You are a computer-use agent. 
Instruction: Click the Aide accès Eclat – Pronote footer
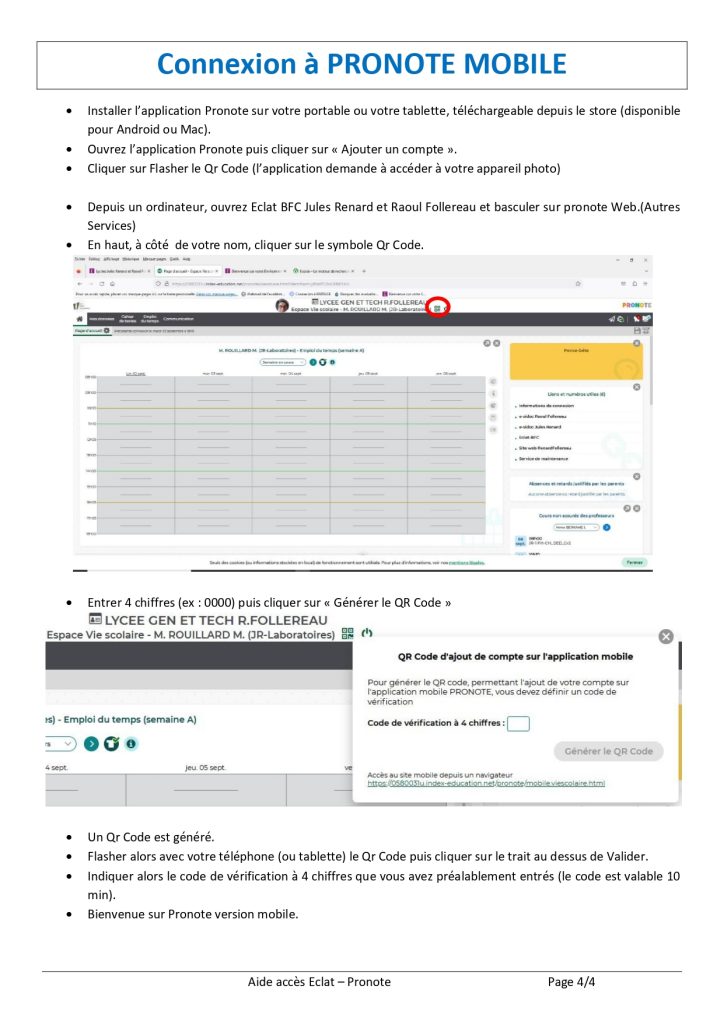[x=319, y=982]
